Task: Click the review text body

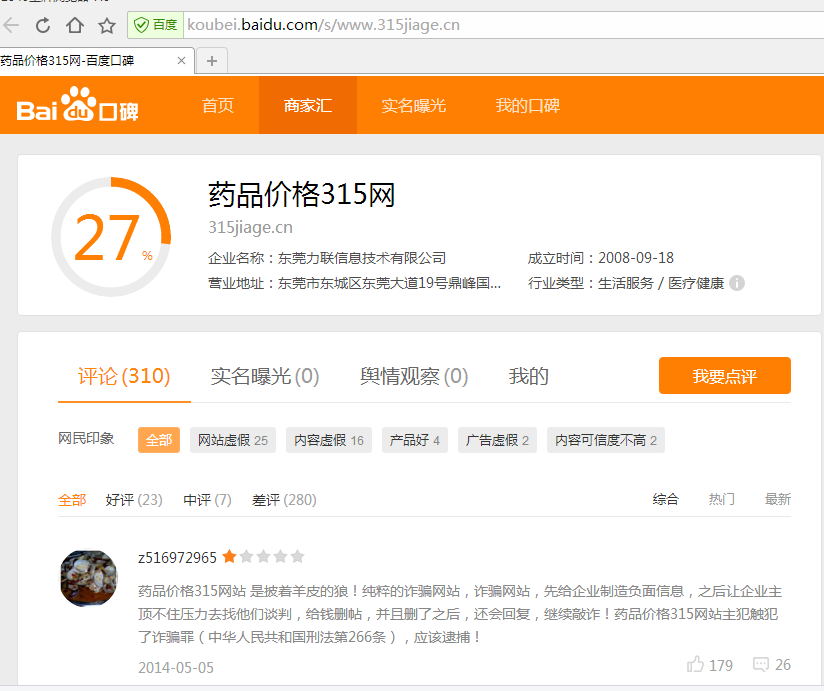Action: point(460,614)
